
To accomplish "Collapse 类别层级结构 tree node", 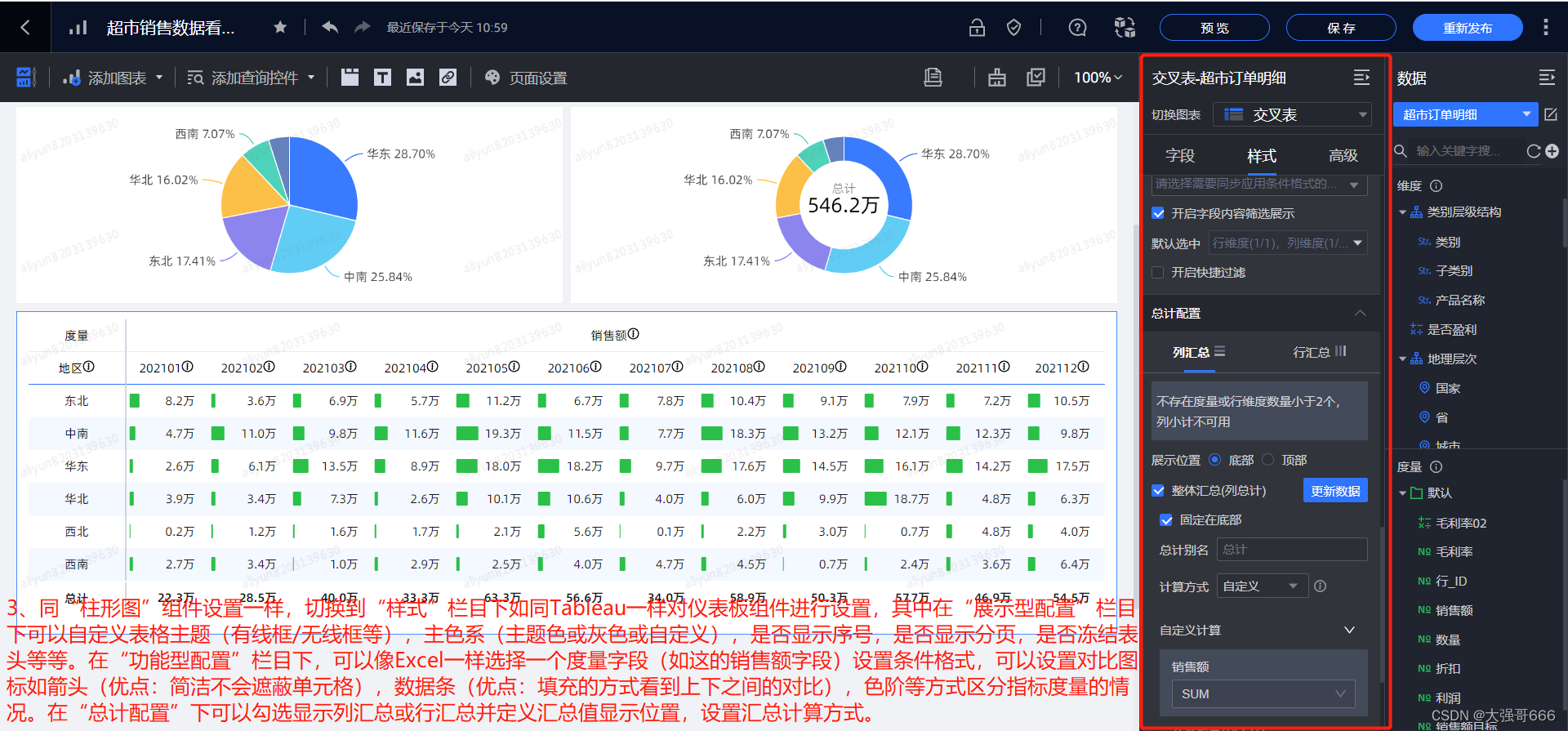I will click(x=1402, y=212).
